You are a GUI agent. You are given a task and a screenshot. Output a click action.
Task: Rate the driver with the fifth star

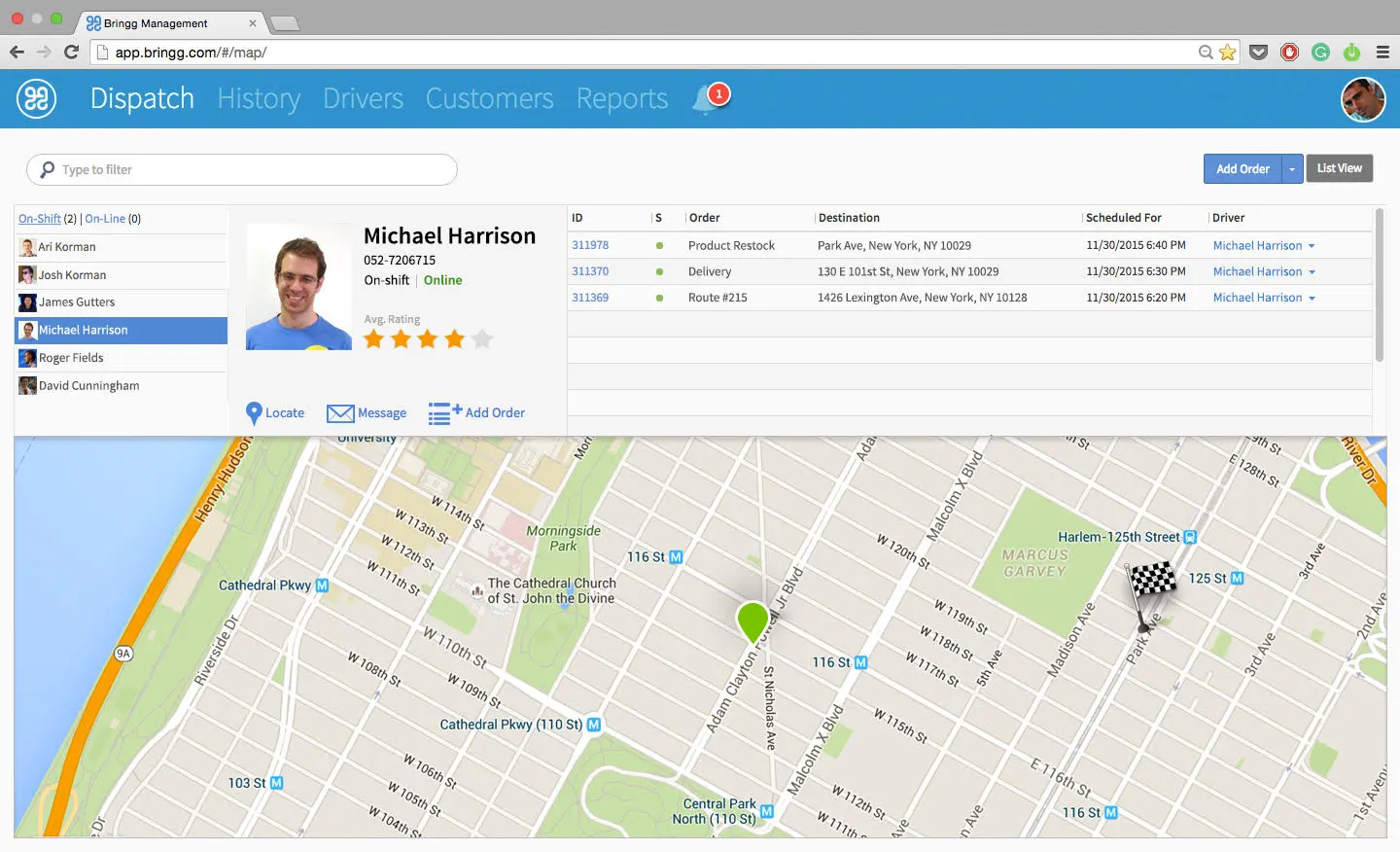coord(482,339)
